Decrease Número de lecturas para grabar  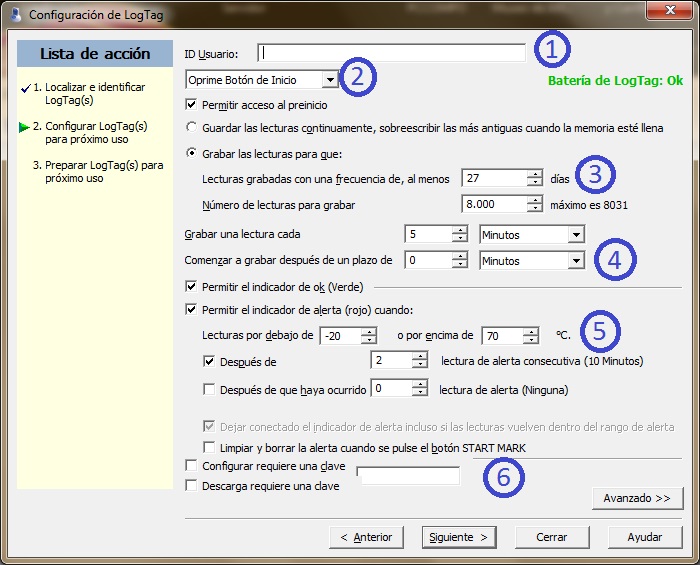coord(535,208)
